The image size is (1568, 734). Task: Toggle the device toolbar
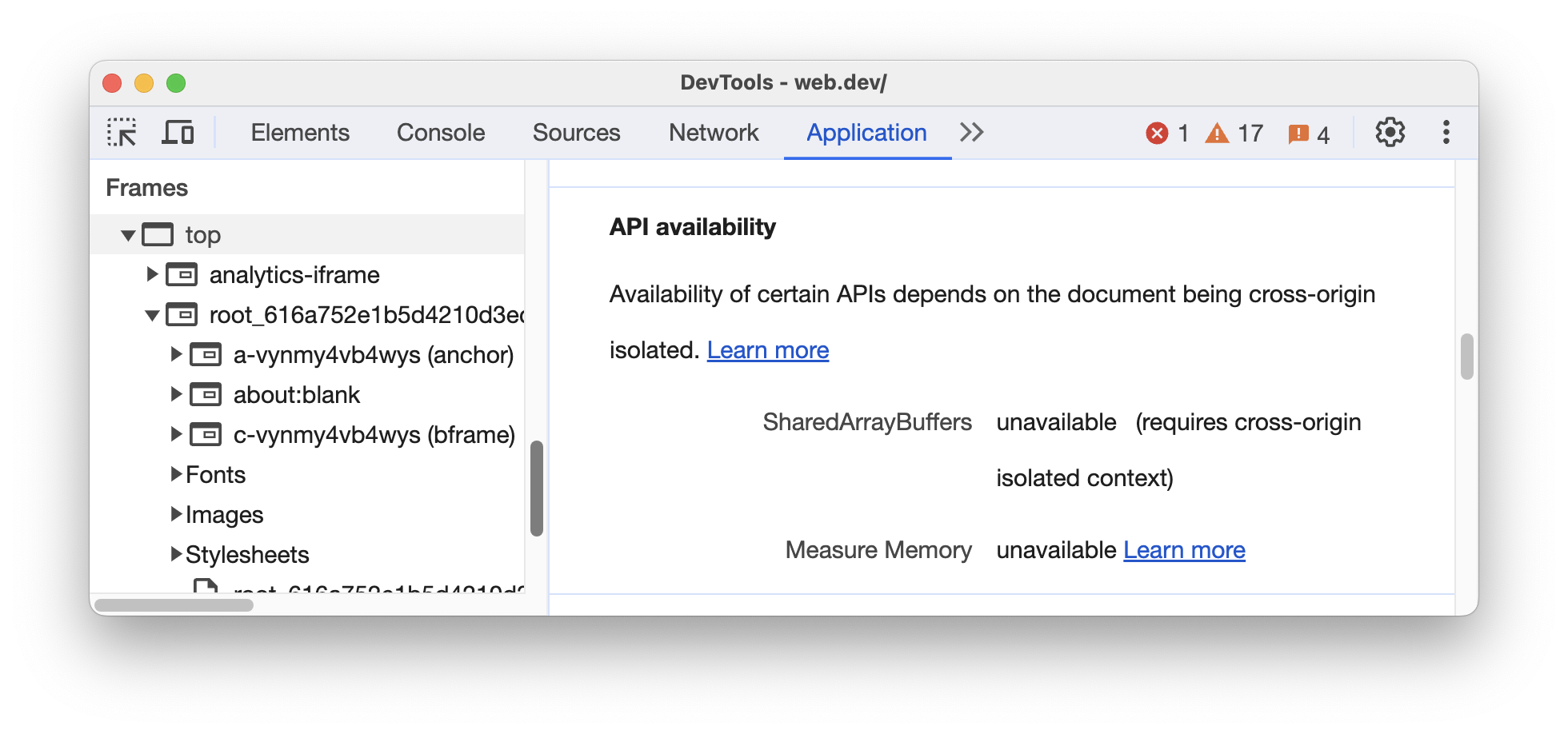[178, 132]
